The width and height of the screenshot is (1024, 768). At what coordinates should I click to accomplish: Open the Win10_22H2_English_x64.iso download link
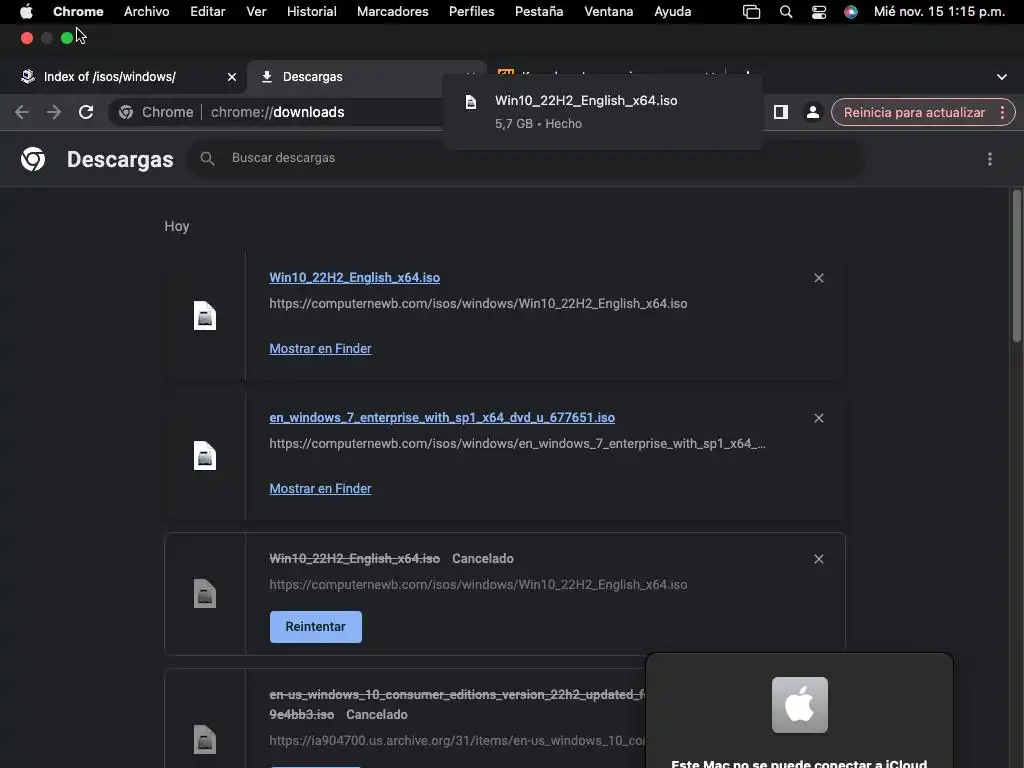(x=355, y=278)
